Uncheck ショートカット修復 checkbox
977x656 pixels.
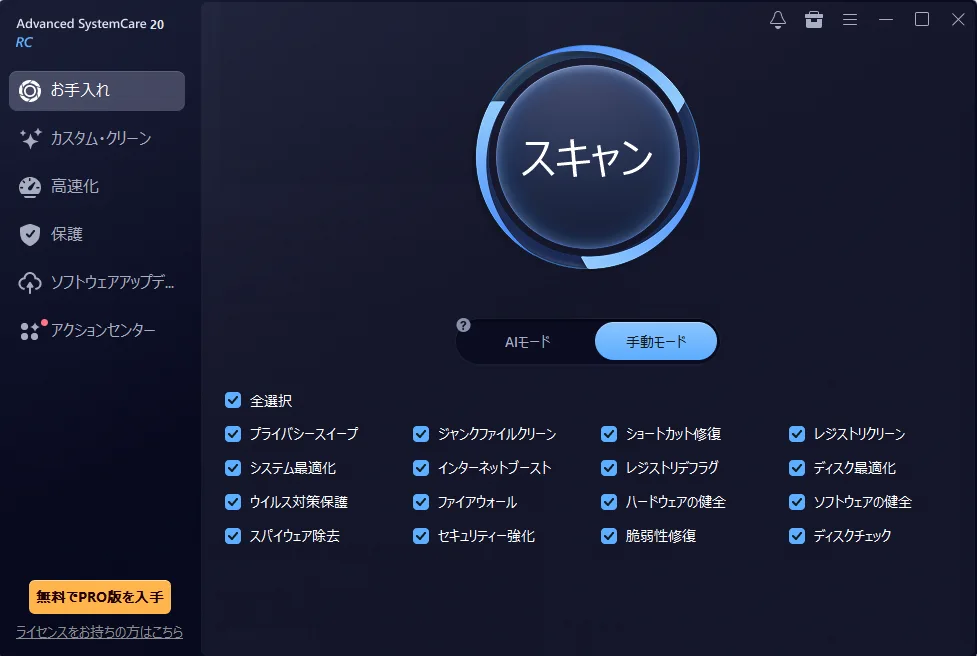pyautogui.click(x=609, y=434)
